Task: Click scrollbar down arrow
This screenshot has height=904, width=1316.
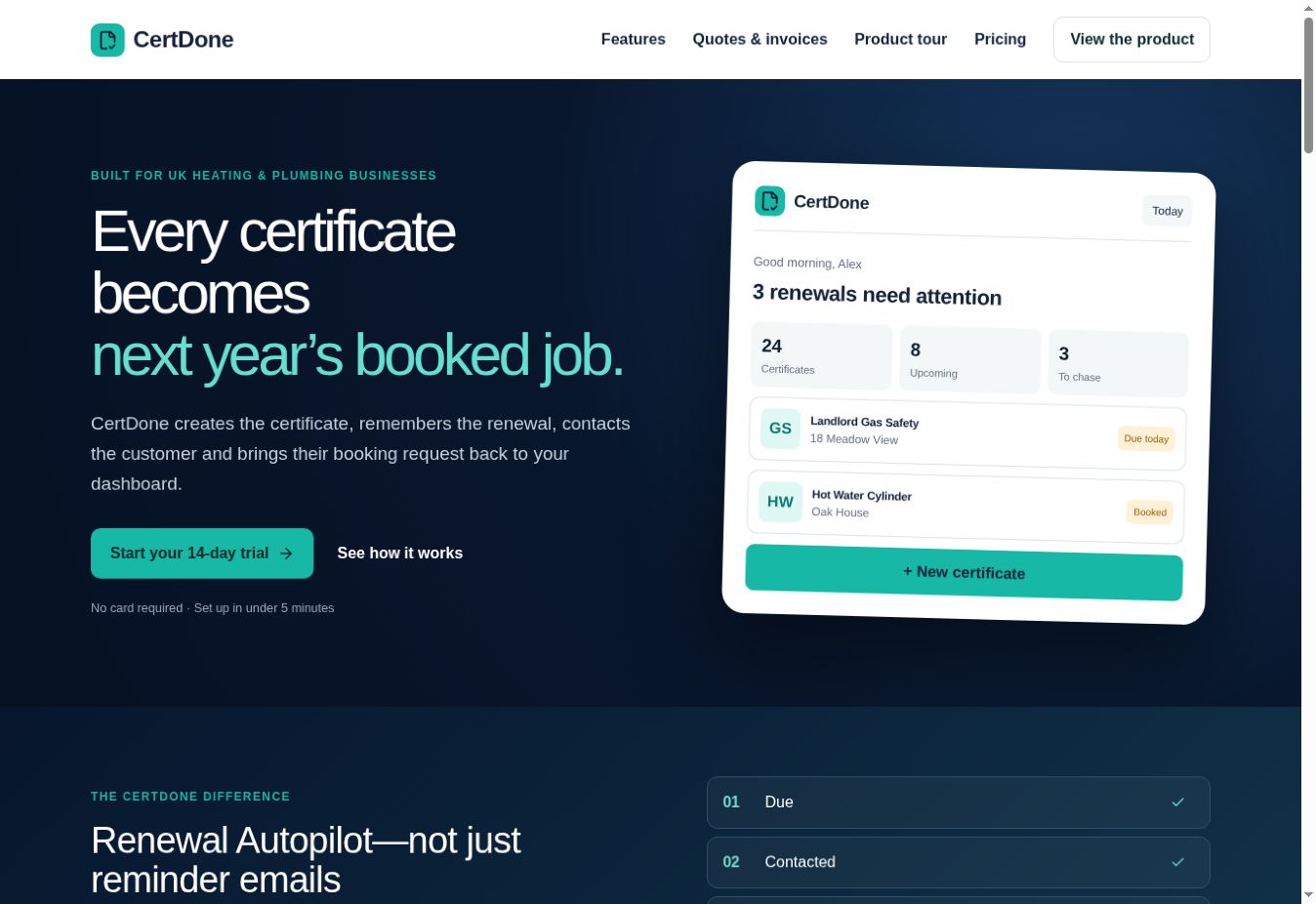Action: click(x=1308, y=895)
